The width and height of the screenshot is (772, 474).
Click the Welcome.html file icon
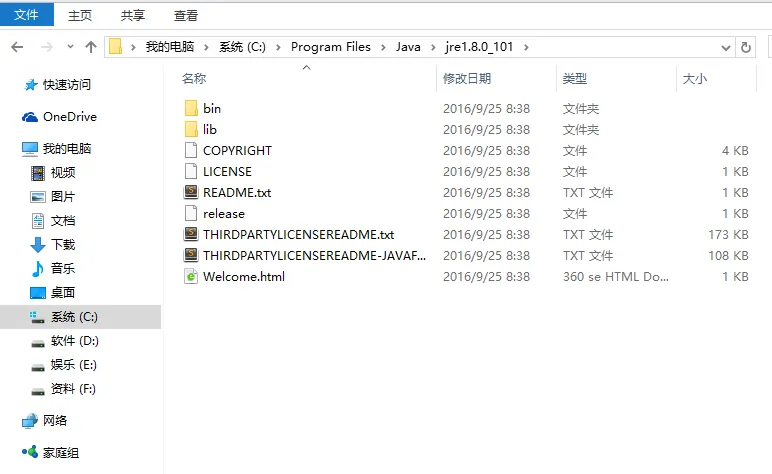(191, 277)
